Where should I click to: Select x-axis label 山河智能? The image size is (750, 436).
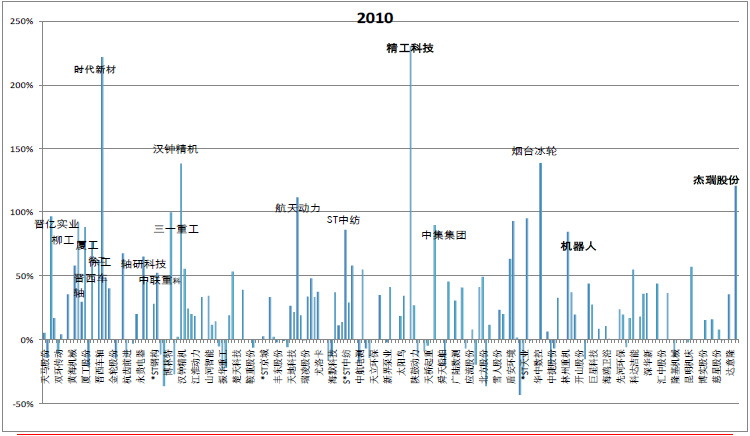pyautogui.click(x=210, y=367)
